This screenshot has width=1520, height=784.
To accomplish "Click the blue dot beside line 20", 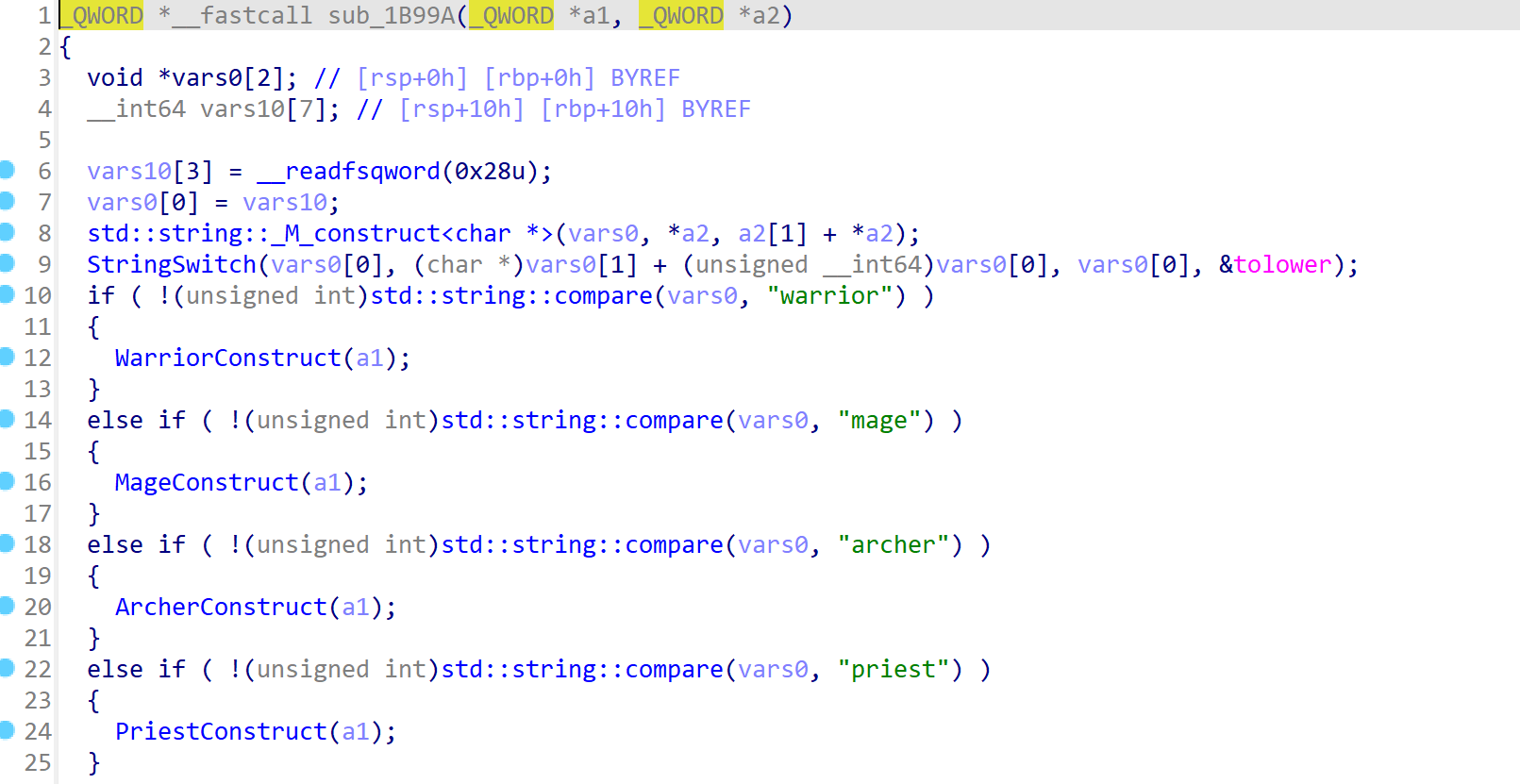I will coord(7,606).
